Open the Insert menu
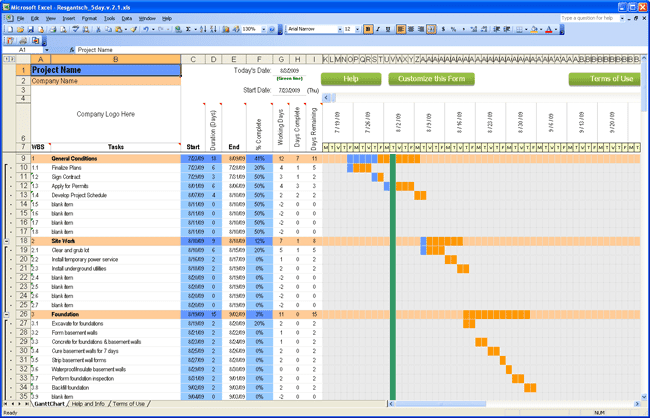The image size is (650, 418). coord(69,19)
